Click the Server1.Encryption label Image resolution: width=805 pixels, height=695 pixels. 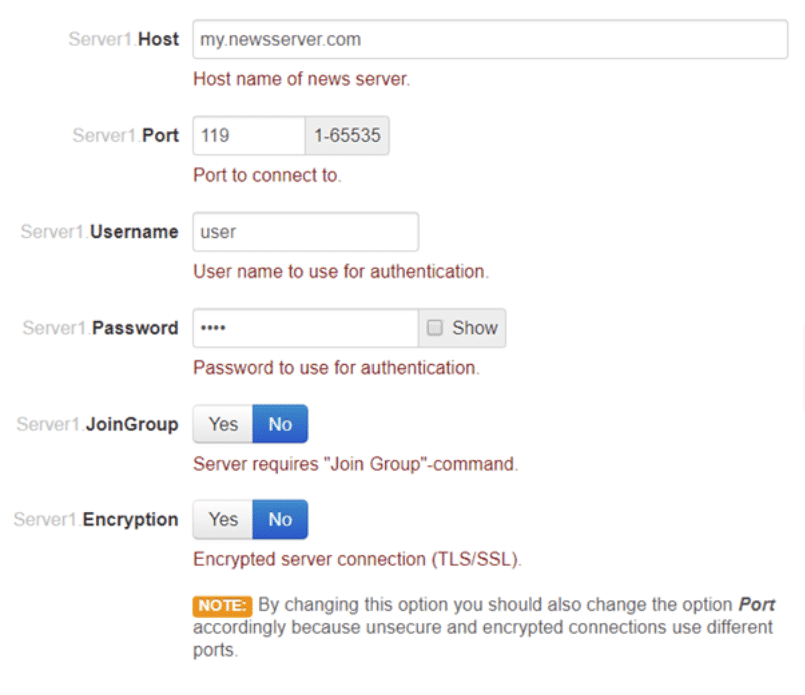(95, 519)
